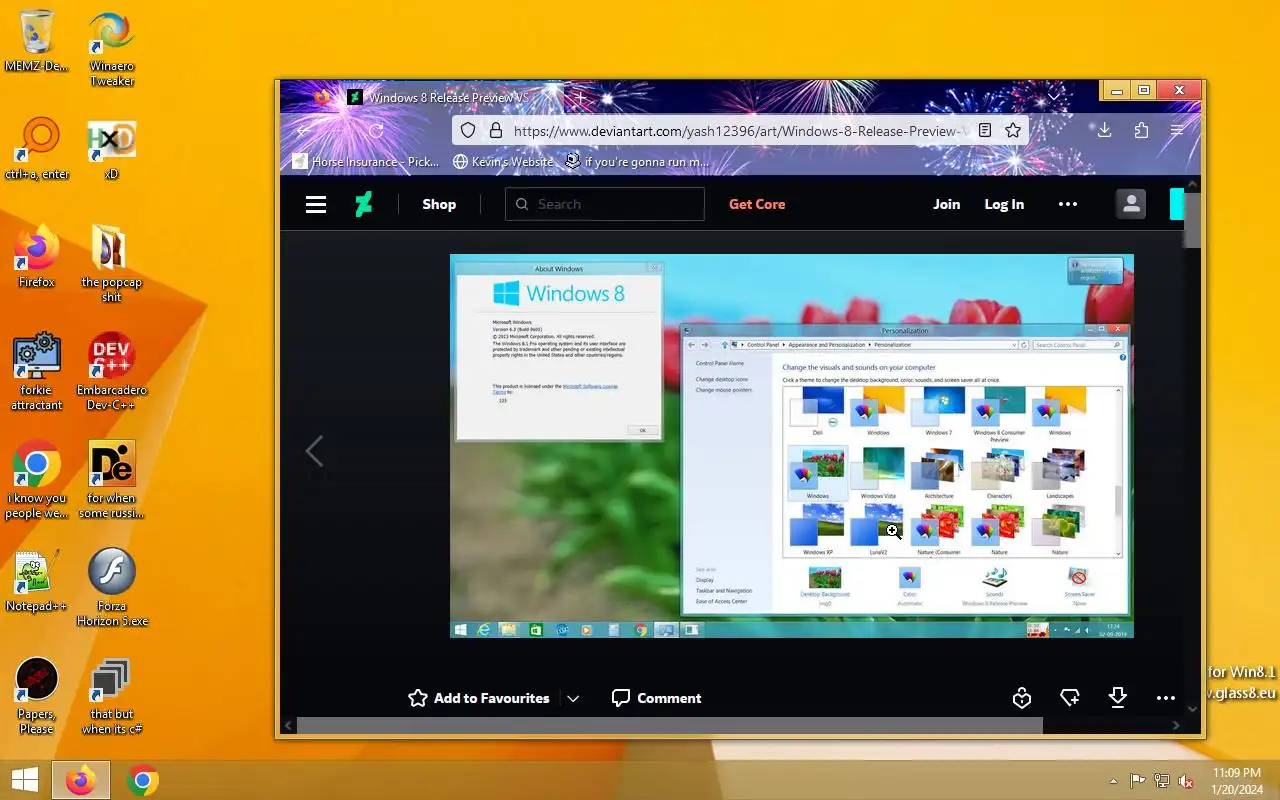Click the scroll left arrow
Screen dimensions: 1280x800
[288, 725]
